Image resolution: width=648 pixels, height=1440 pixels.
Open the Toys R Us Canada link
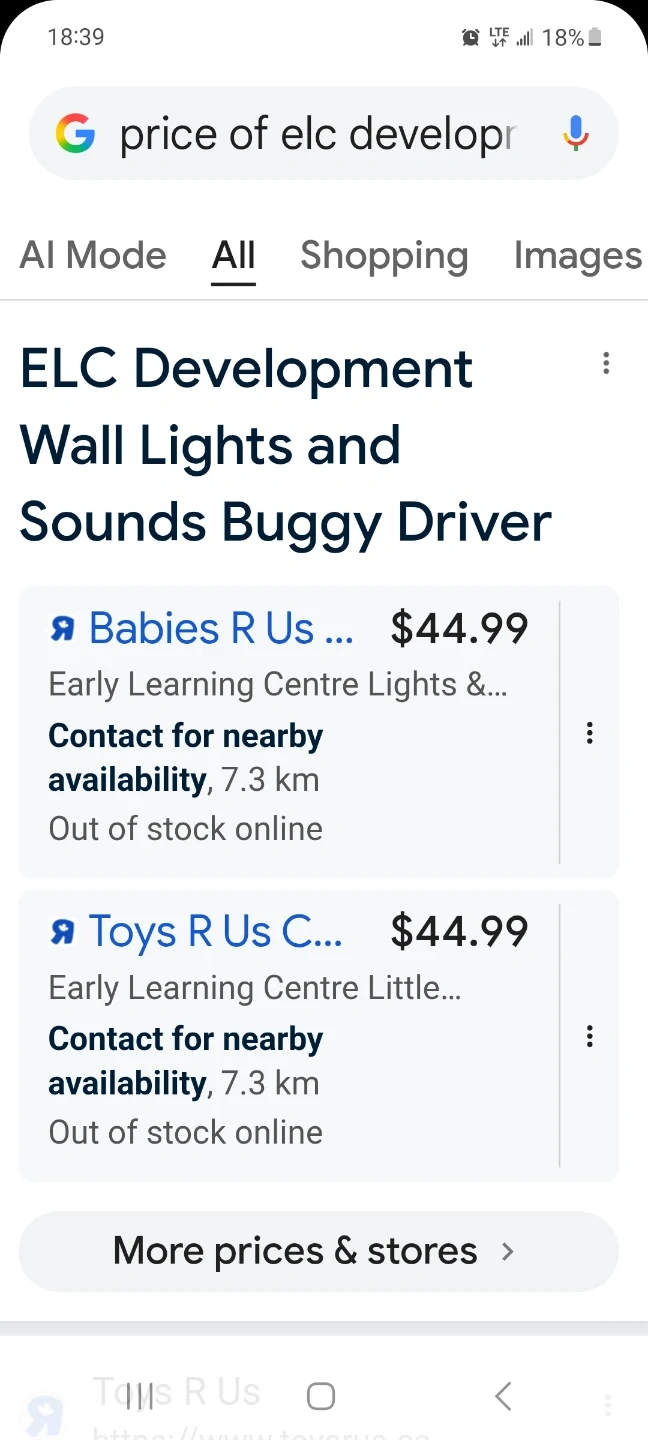click(216, 932)
